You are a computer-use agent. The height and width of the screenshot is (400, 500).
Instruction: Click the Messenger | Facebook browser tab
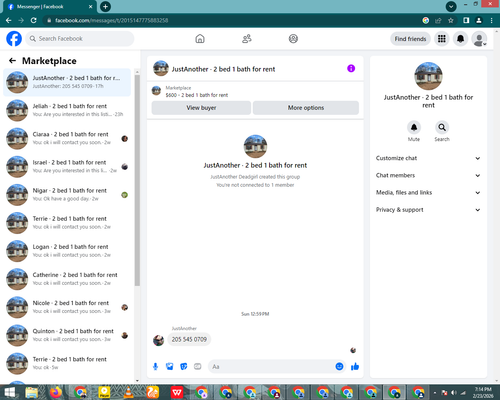pos(50,7)
